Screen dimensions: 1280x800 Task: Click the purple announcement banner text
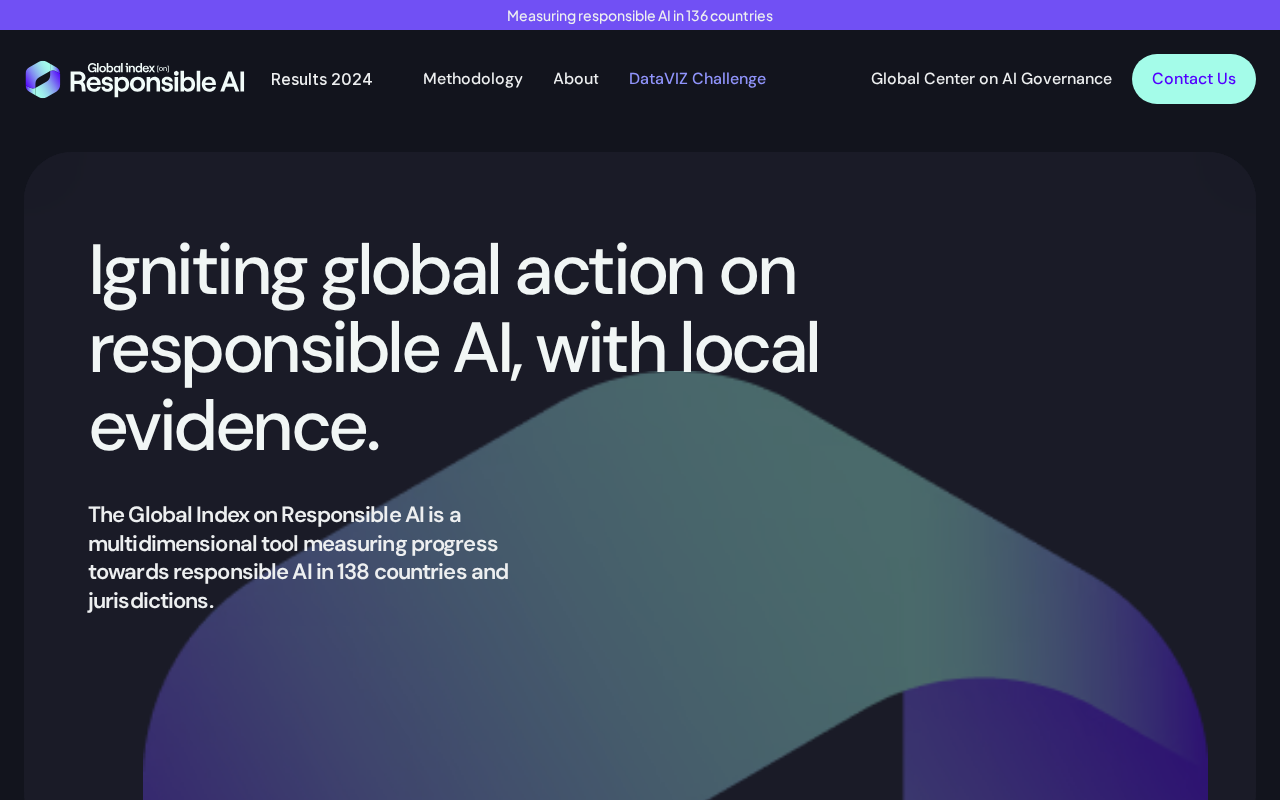coord(639,15)
